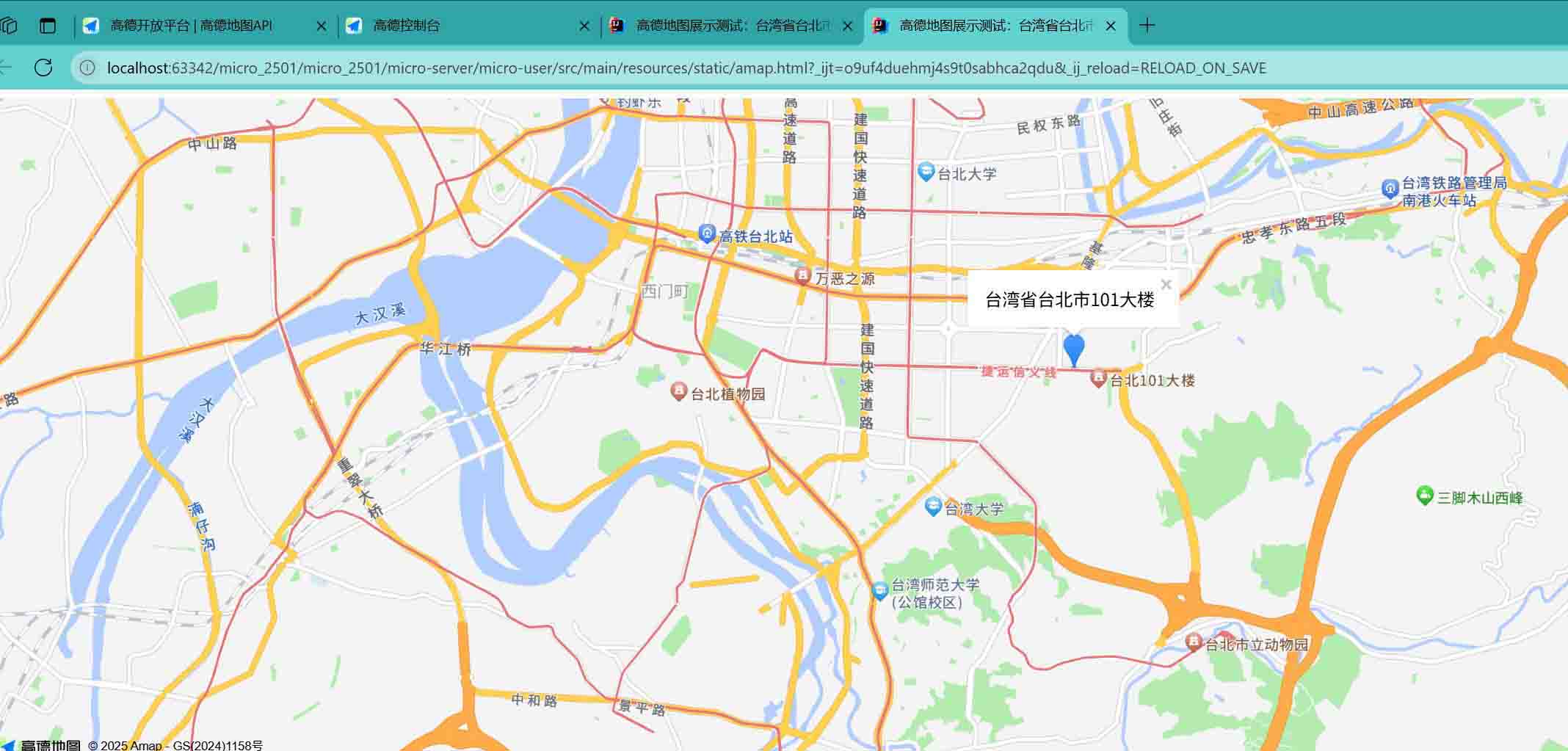Reload the page with refresh button
The width and height of the screenshot is (1568, 751).
click(43, 68)
